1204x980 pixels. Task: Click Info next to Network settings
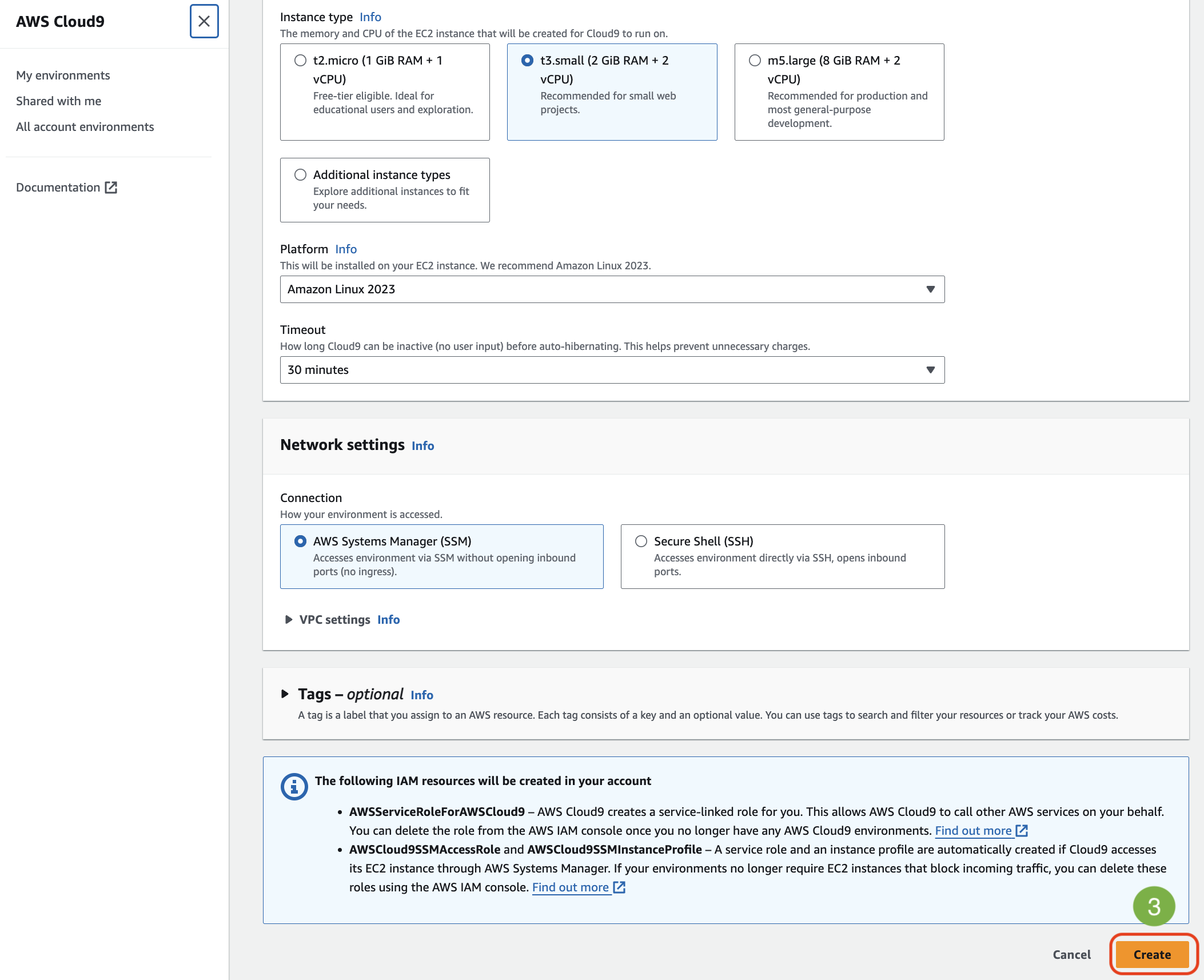tap(422, 446)
